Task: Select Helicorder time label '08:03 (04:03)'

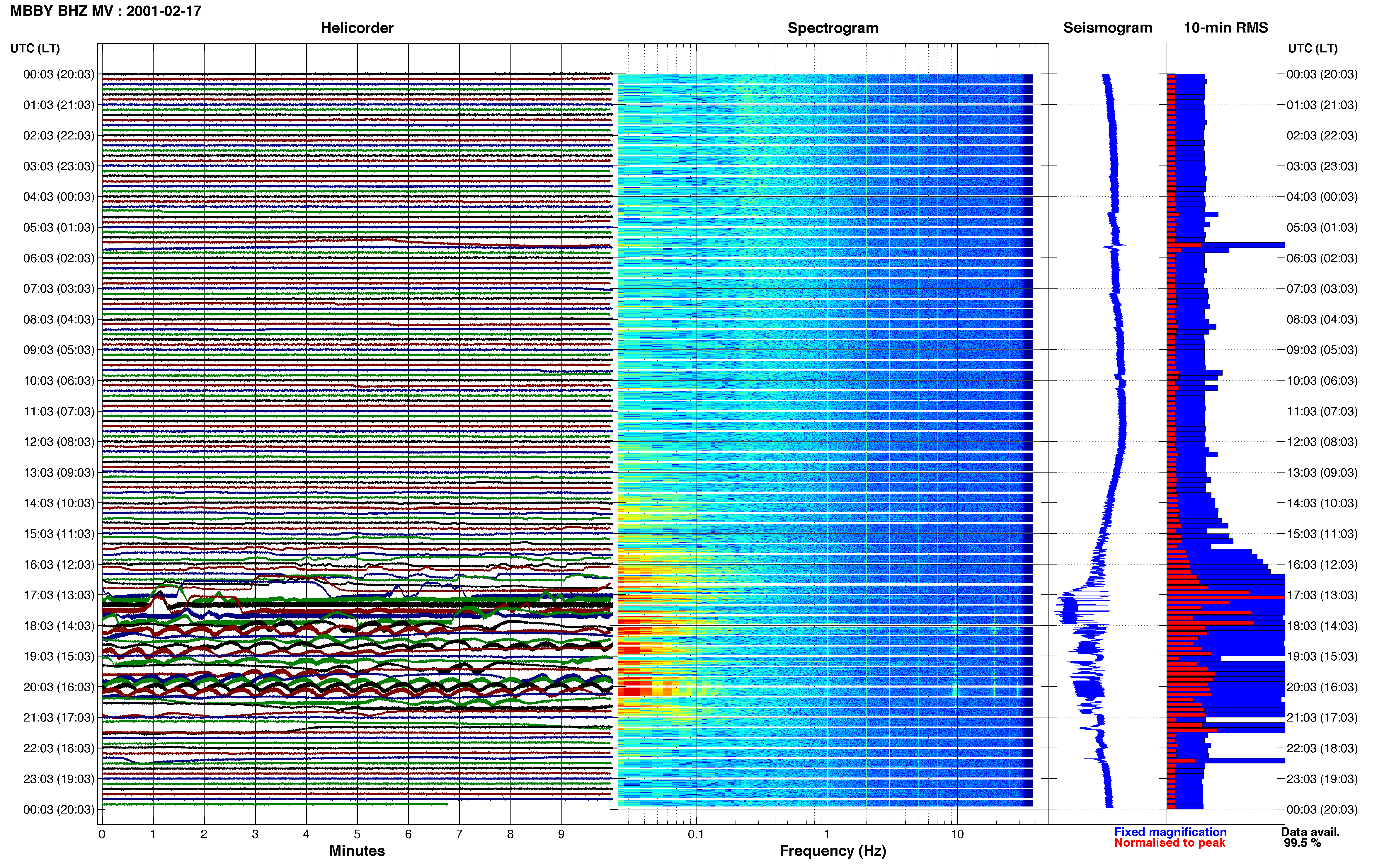Action: [59, 319]
